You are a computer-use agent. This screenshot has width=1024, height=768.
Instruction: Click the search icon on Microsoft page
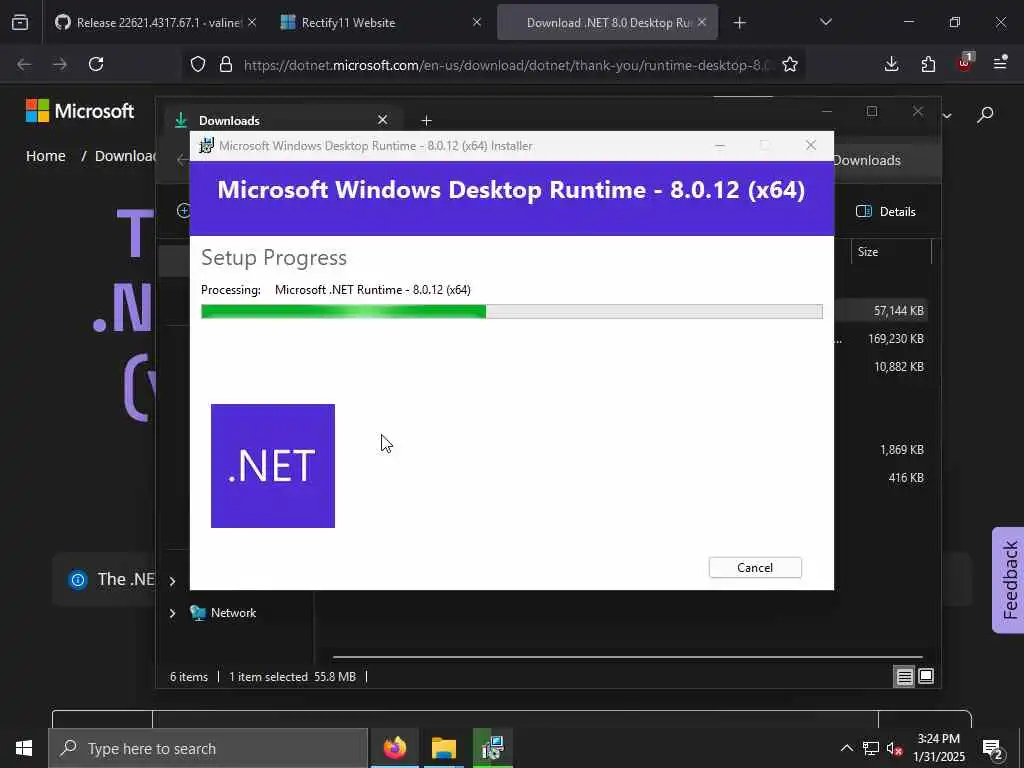[985, 114]
